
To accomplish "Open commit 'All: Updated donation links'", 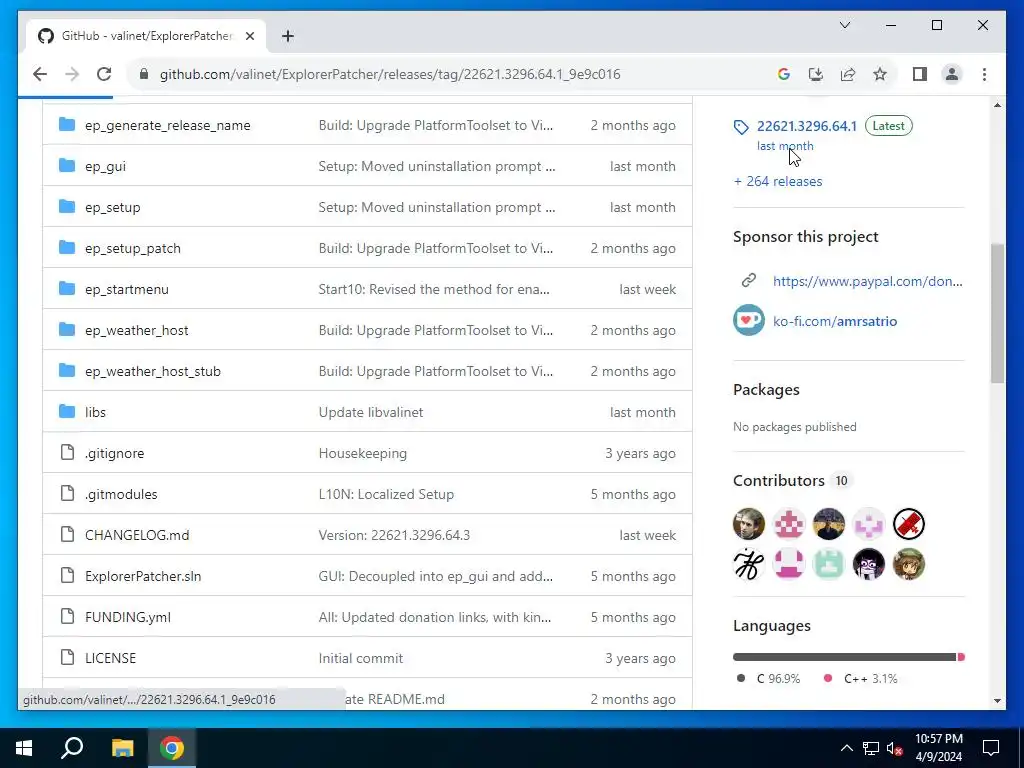I will [435, 617].
